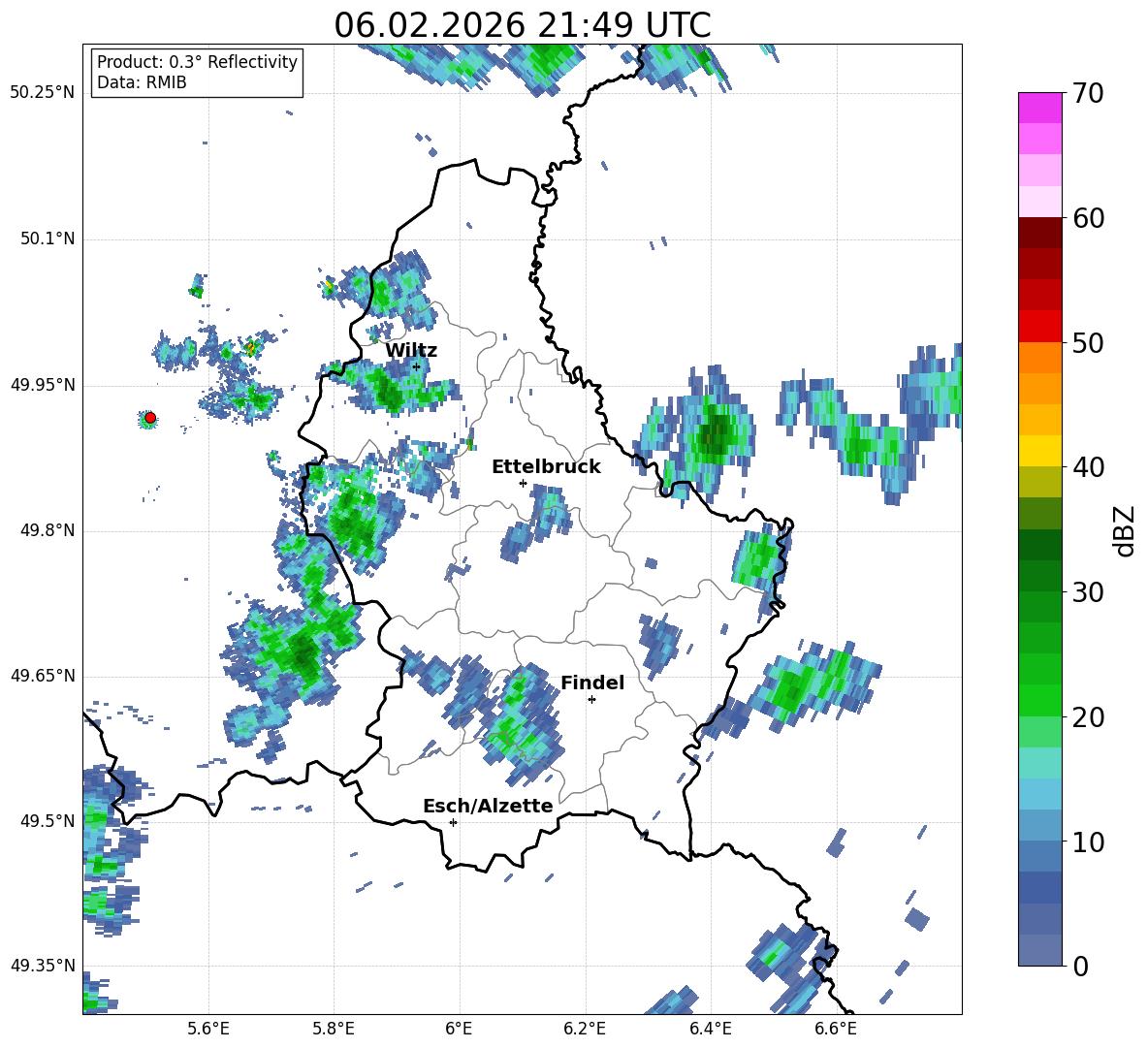Click the yellow swatch just above 40 dBZ
1148x1048 pixels.
[x=1039, y=452]
